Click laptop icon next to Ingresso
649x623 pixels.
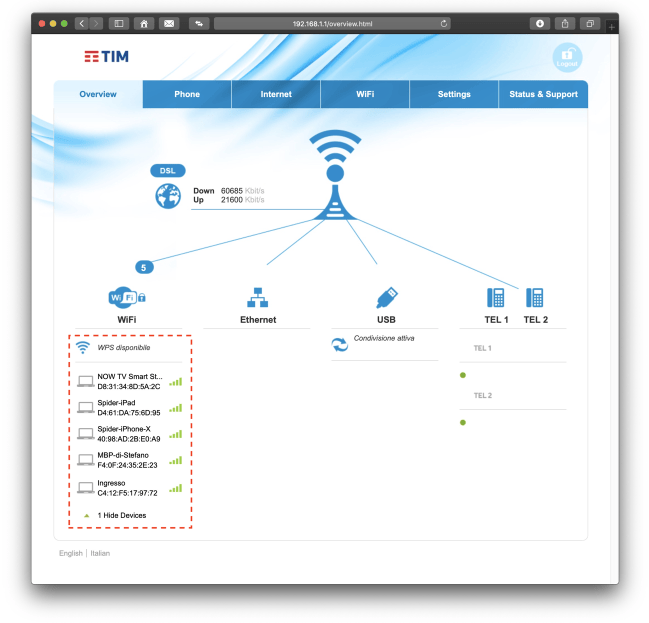tap(86, 488)
